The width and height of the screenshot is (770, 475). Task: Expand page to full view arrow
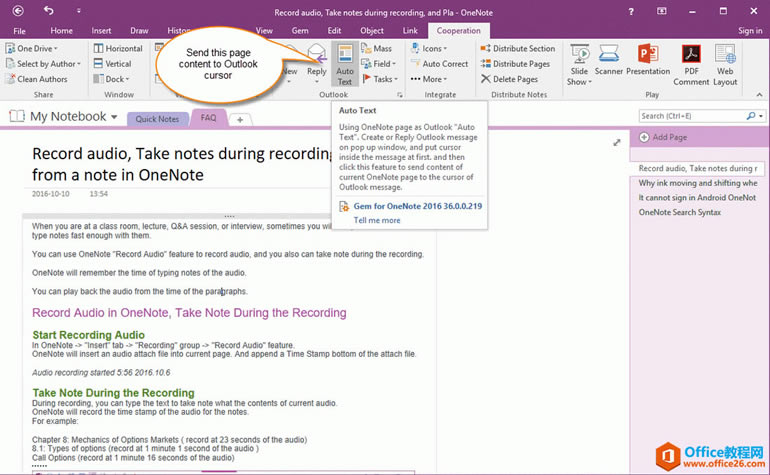point(617,143)
